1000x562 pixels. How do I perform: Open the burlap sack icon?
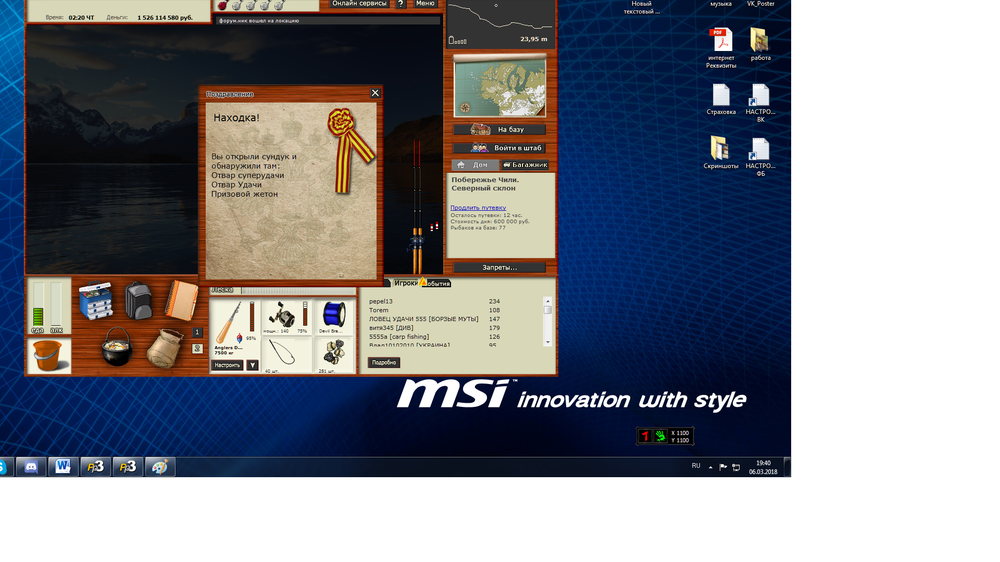tap(164, 349)
